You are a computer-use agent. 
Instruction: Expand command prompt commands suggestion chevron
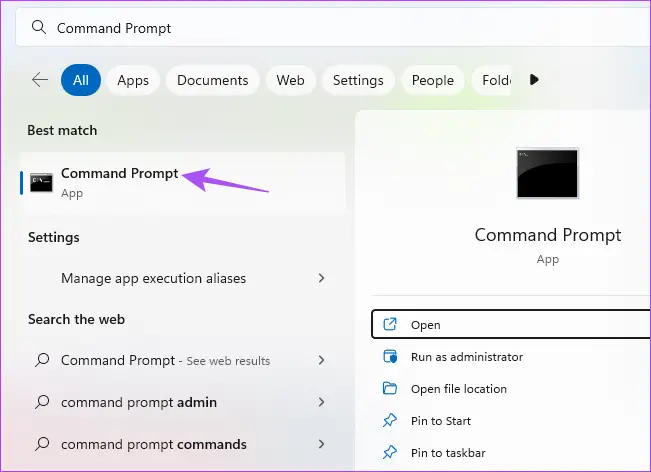point(321,444)
